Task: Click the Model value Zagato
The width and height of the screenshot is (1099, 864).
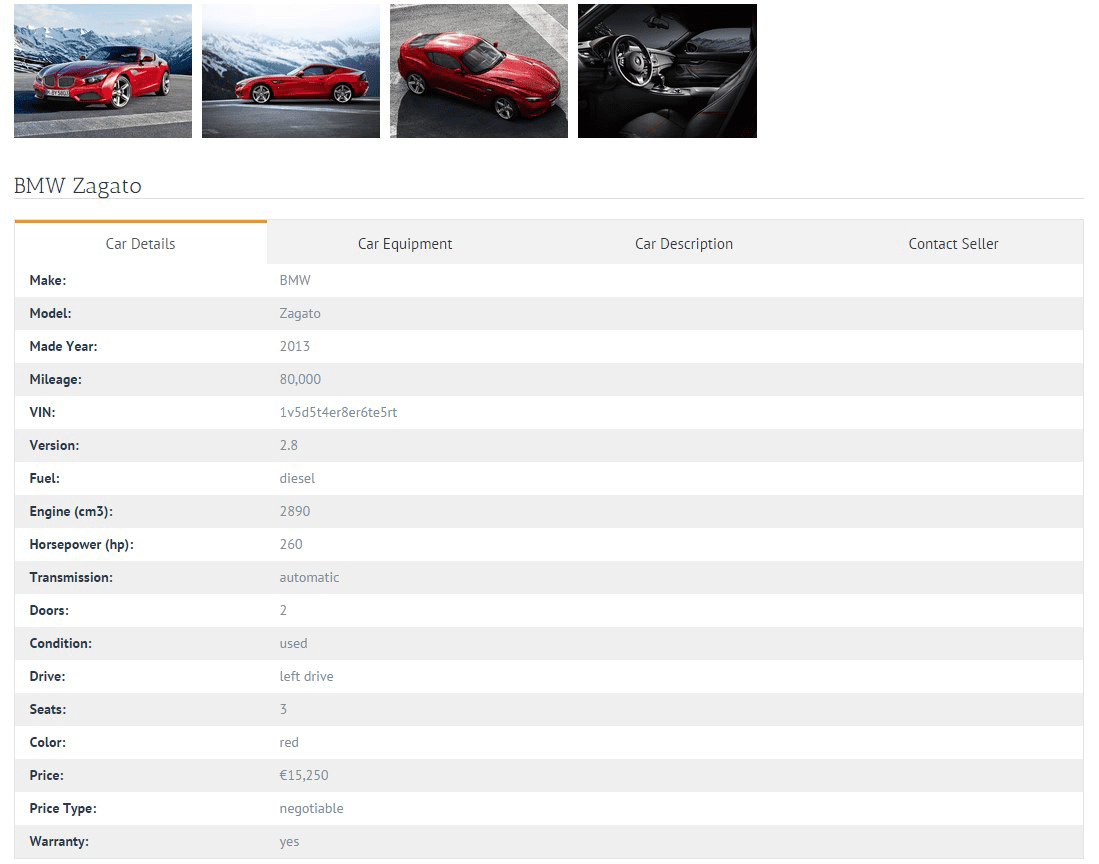Action: [x=300, y=313]
